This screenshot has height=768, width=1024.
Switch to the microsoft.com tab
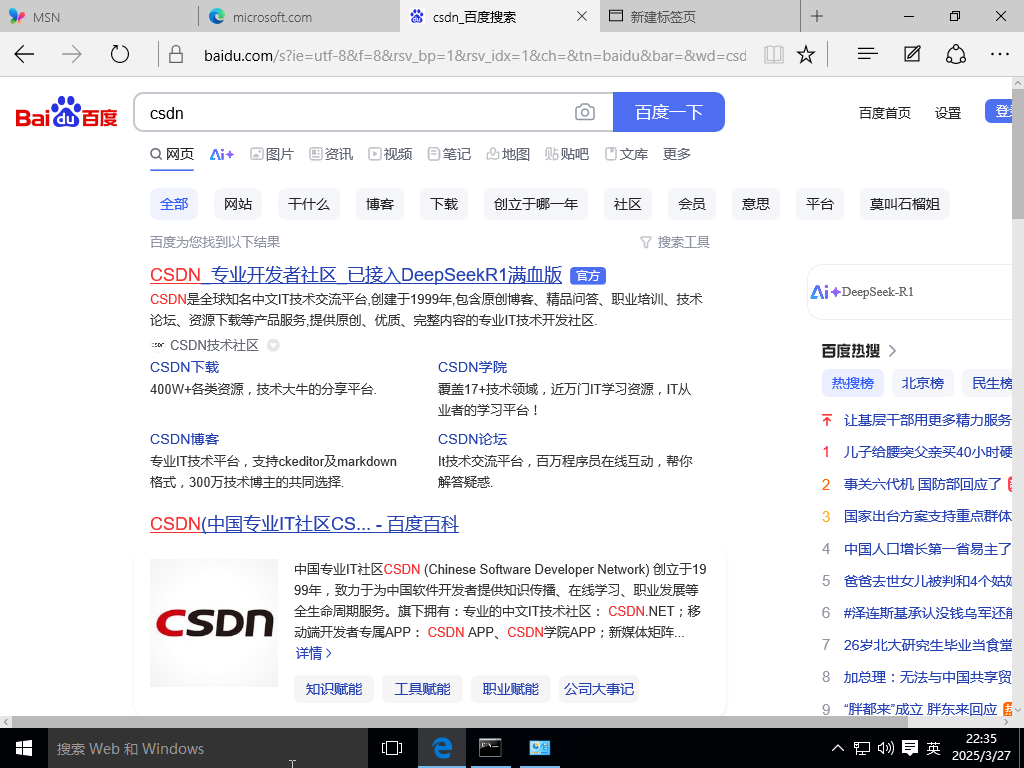[299, 16]
